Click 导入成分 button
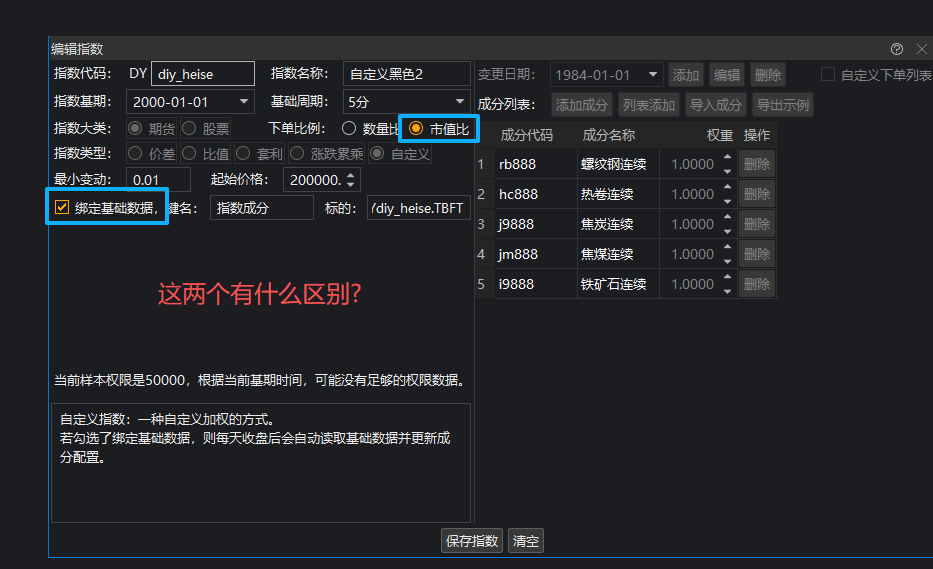933x569 pixels. pyautogui.click(x=716, y=105)
